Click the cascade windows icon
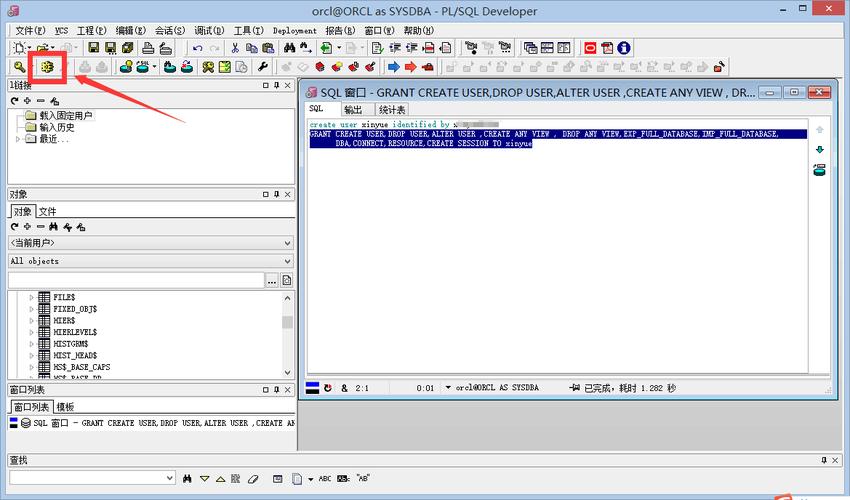 [x=530, y=48]
